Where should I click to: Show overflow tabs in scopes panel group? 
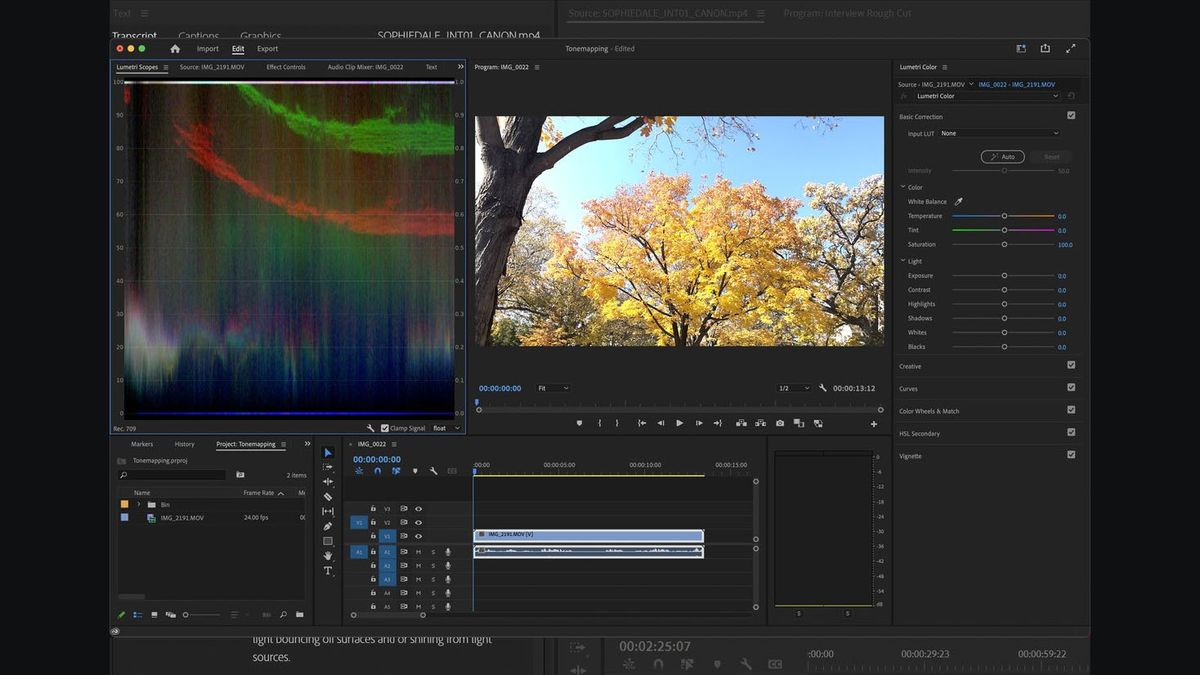click(x=461, y=67)
